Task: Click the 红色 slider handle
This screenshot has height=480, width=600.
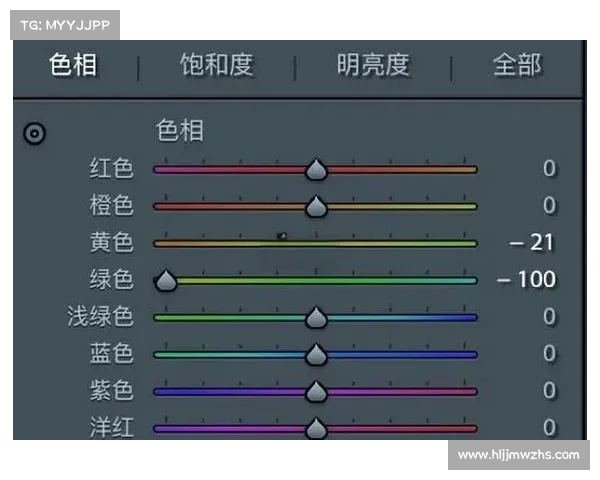Action: pyautogui.click(x=316, y=170)
